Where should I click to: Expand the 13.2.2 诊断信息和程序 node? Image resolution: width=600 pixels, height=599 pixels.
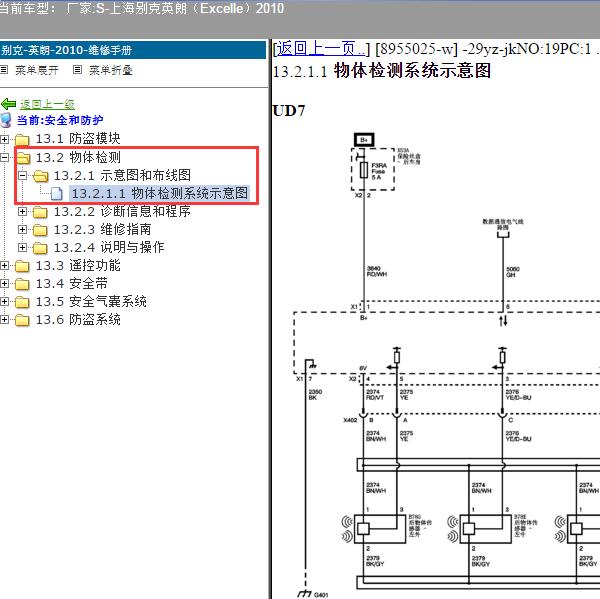click(x=23, y=211)
